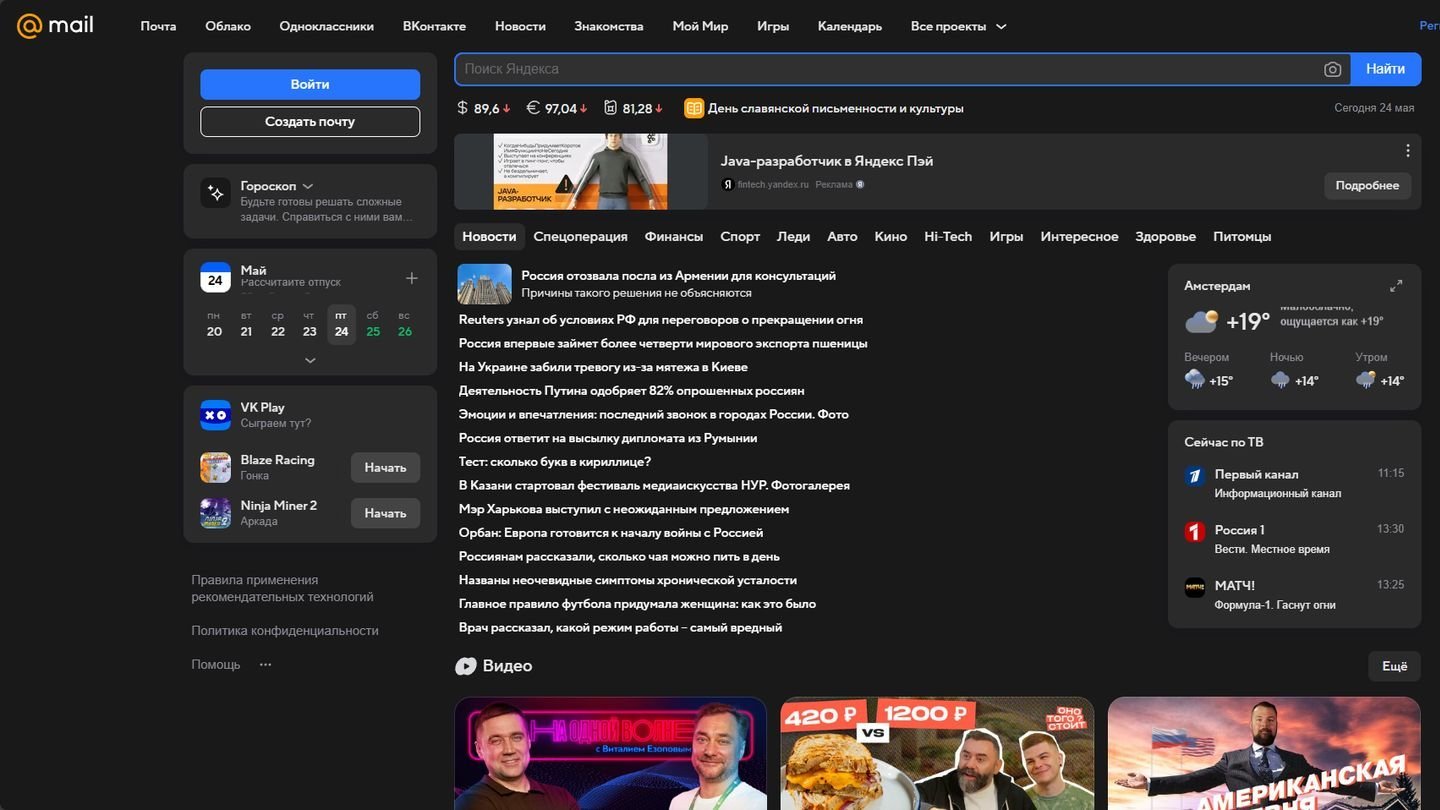Switch to the Питомцы news tab

pos(1242,237)
